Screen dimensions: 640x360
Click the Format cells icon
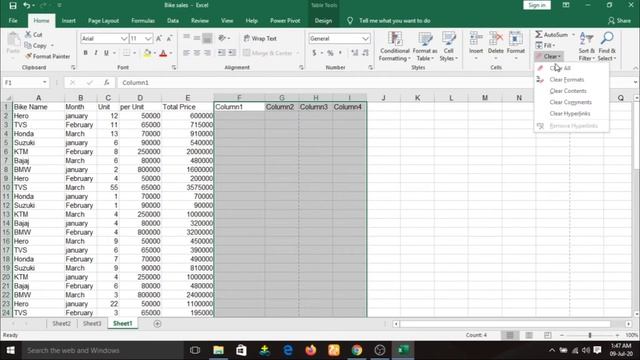[516, 39]
